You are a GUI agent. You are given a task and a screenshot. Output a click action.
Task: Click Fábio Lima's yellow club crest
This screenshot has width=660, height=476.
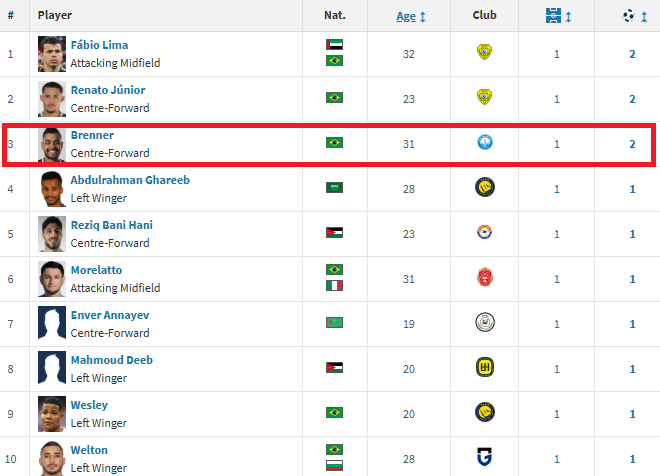pos(484,52)
